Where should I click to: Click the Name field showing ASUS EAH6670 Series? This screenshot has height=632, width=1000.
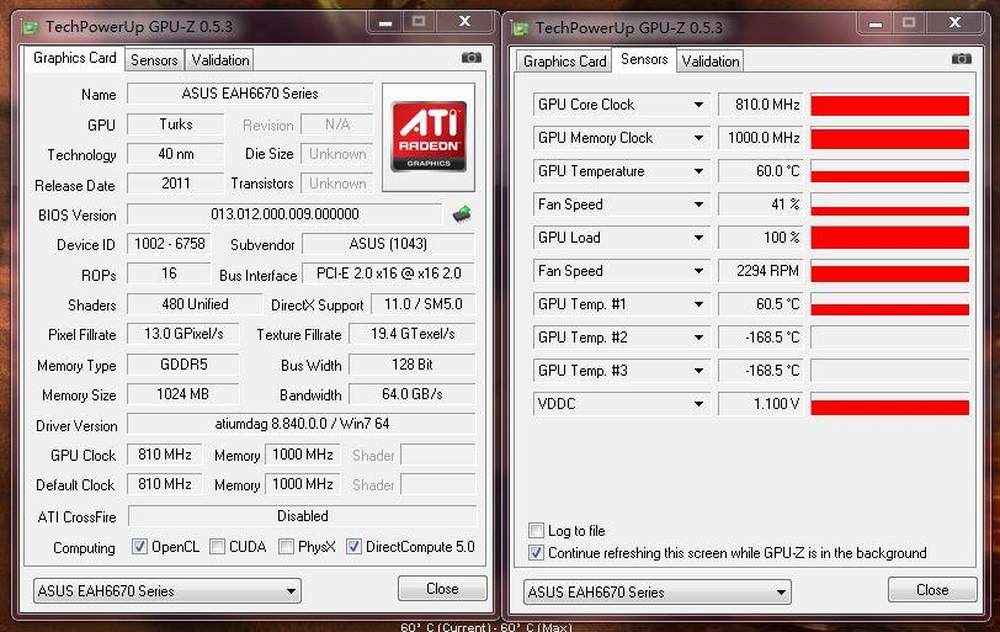250,94
